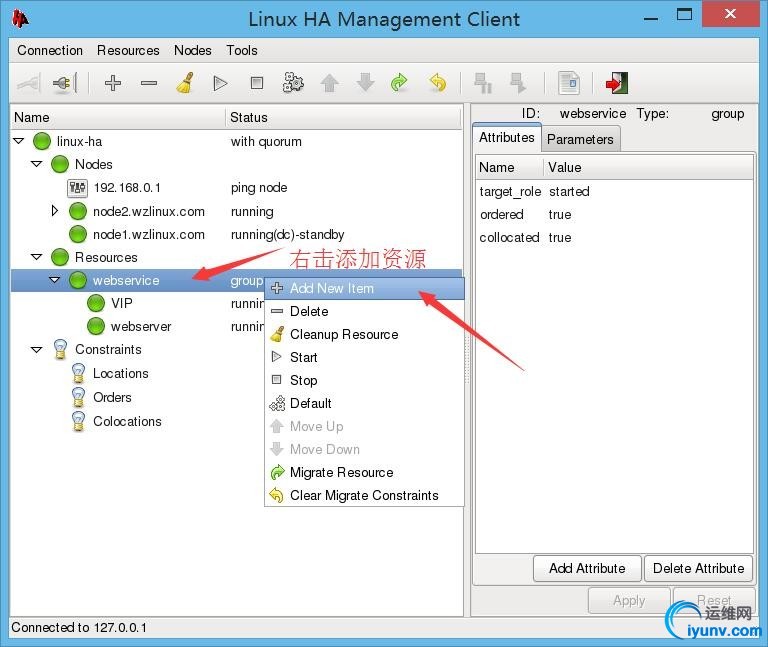Image resolution: width=768 pixels, height=647 pixels.
Task: Choose Delete from the context menu
Action: point(364,312)
